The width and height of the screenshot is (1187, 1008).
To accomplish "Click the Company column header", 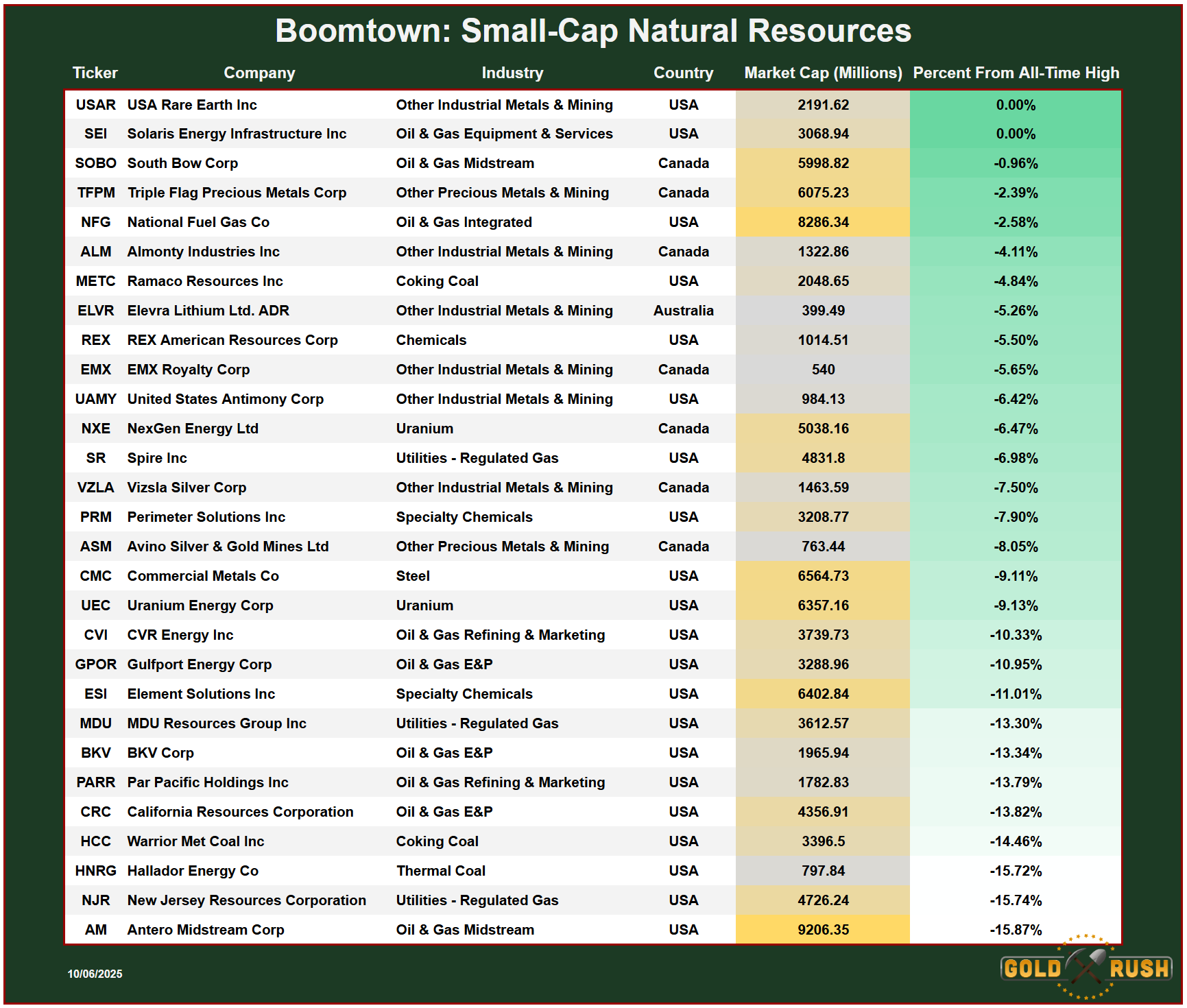I will click(x=259, y=73).
